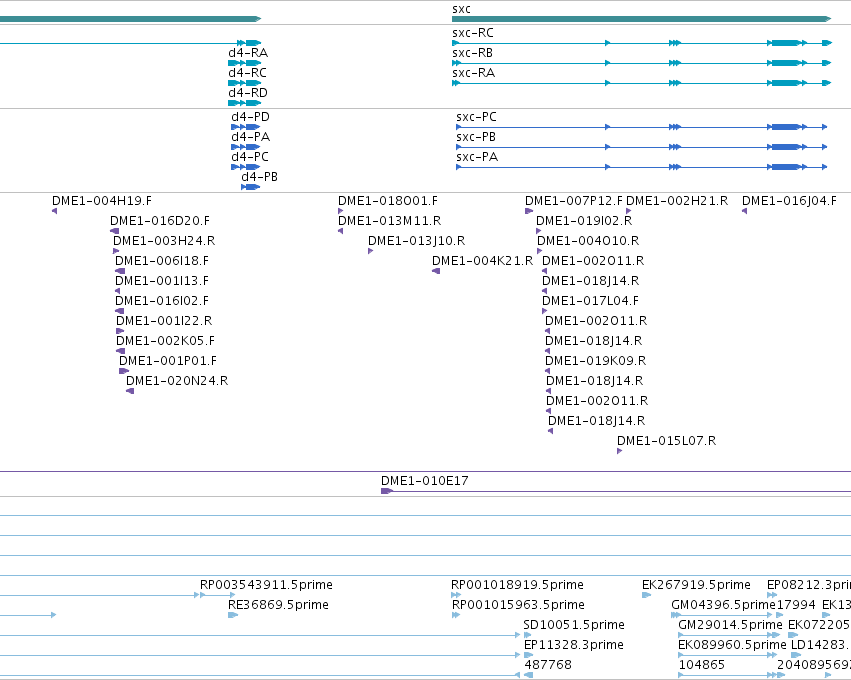Click the d4-PA protein feature
851x680 pixels.
(245, 147)
